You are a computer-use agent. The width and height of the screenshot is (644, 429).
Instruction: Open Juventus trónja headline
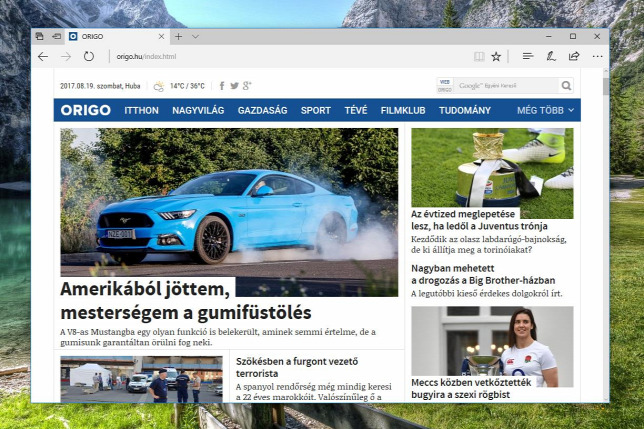click(x=479, y=220)
